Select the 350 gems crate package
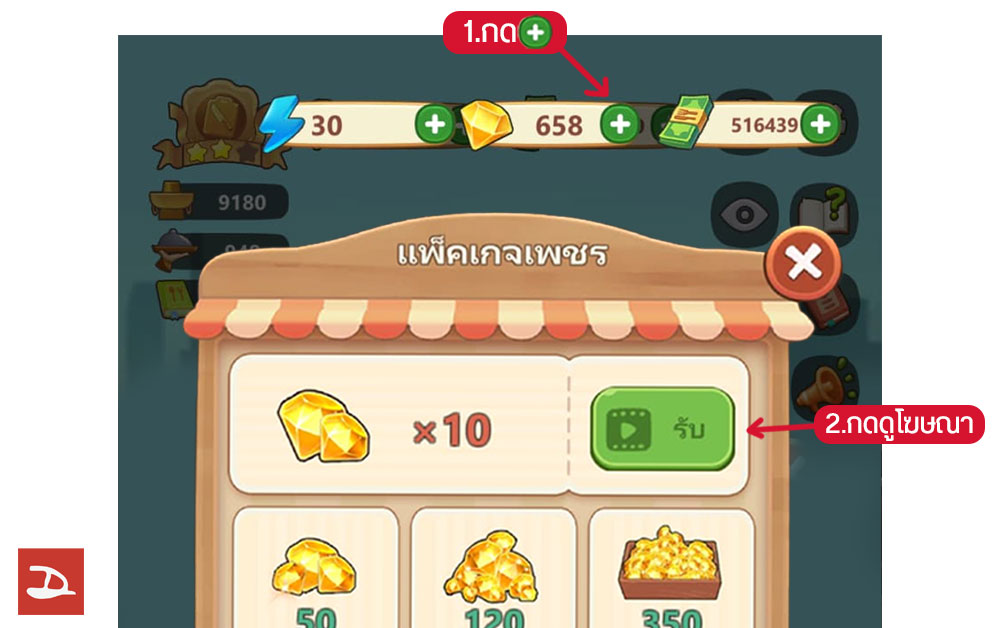 671,569
